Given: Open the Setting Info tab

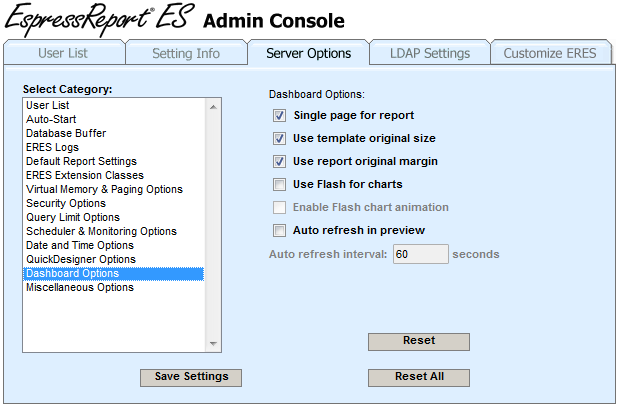Looking at the screenshot, I should (x=186, y=53).
